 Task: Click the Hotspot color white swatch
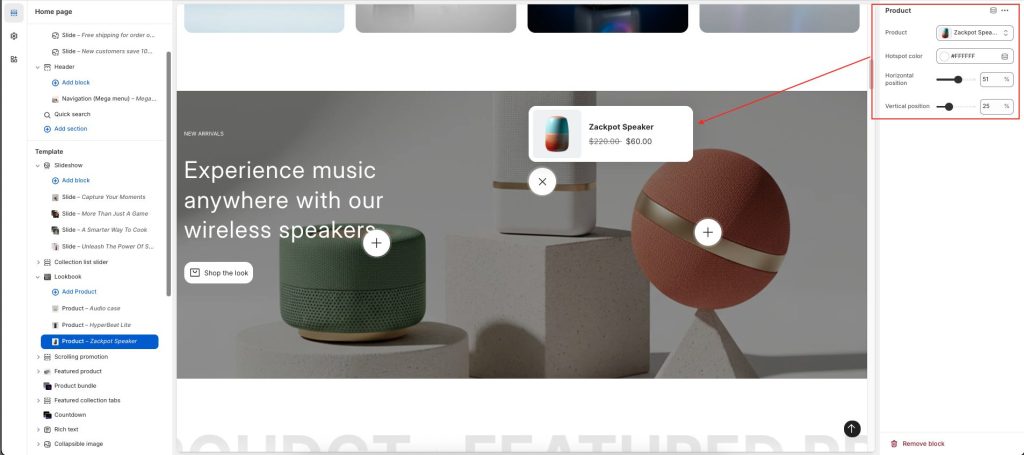(944, 56)
